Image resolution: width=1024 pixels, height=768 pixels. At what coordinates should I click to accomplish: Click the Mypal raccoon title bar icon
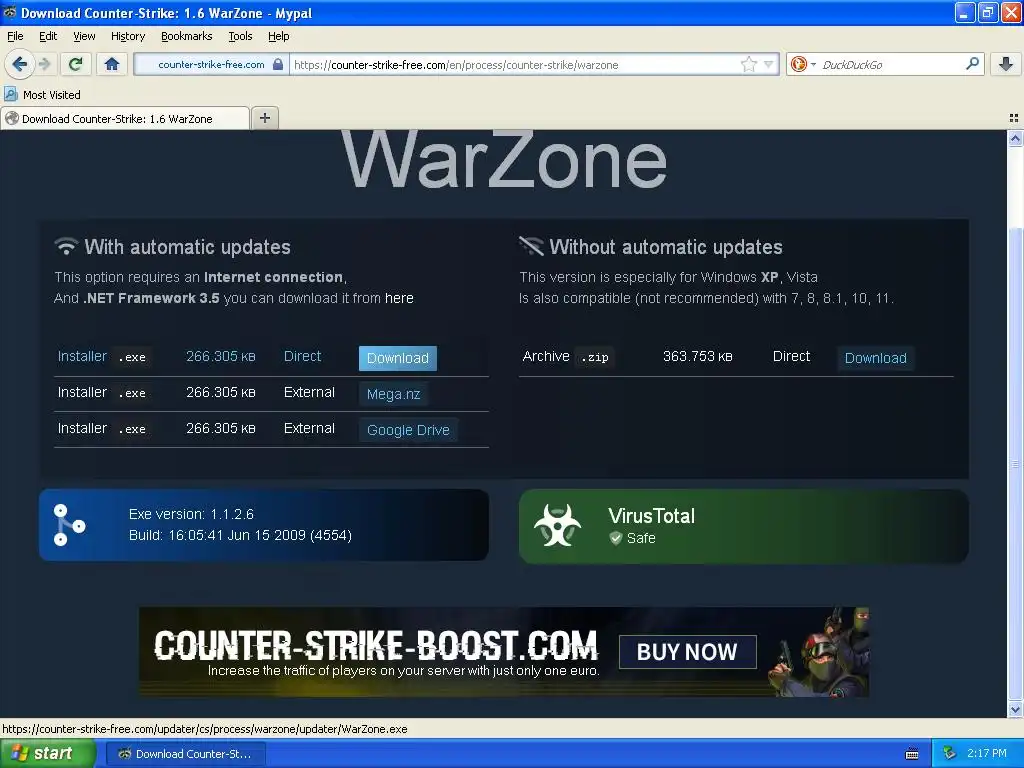click(x=10, y=12)
